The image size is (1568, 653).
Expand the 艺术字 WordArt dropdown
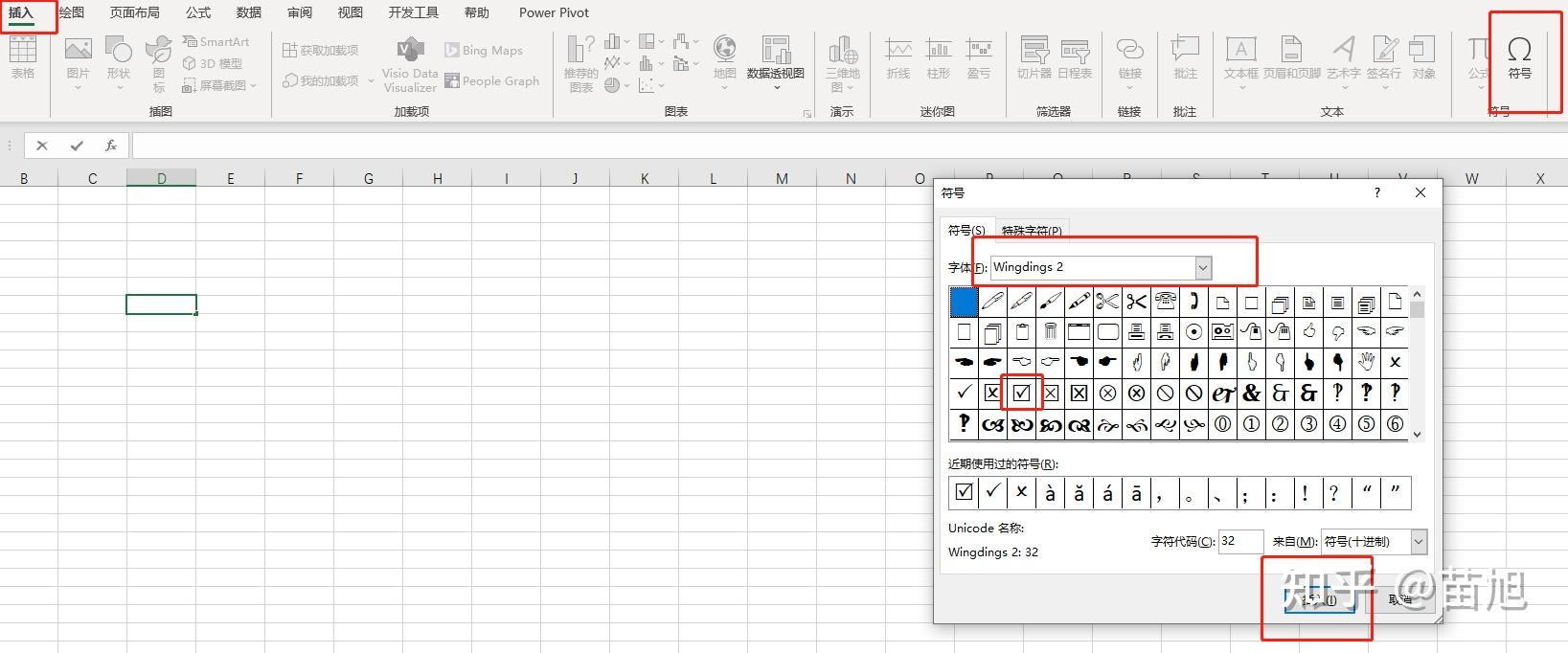click(1344, 89)
